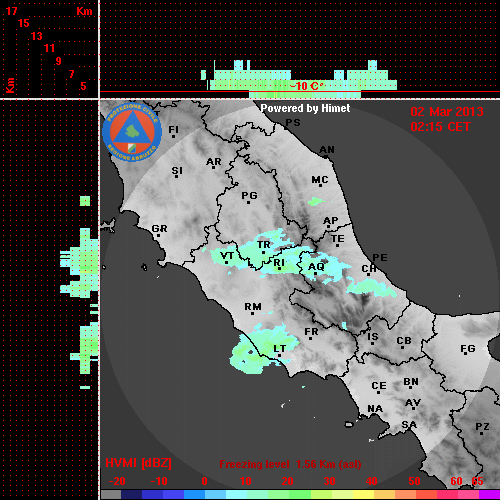Click the Powered by Himet text
The width and height of the screenshot is (500, 500).
[x=305, y=108]
